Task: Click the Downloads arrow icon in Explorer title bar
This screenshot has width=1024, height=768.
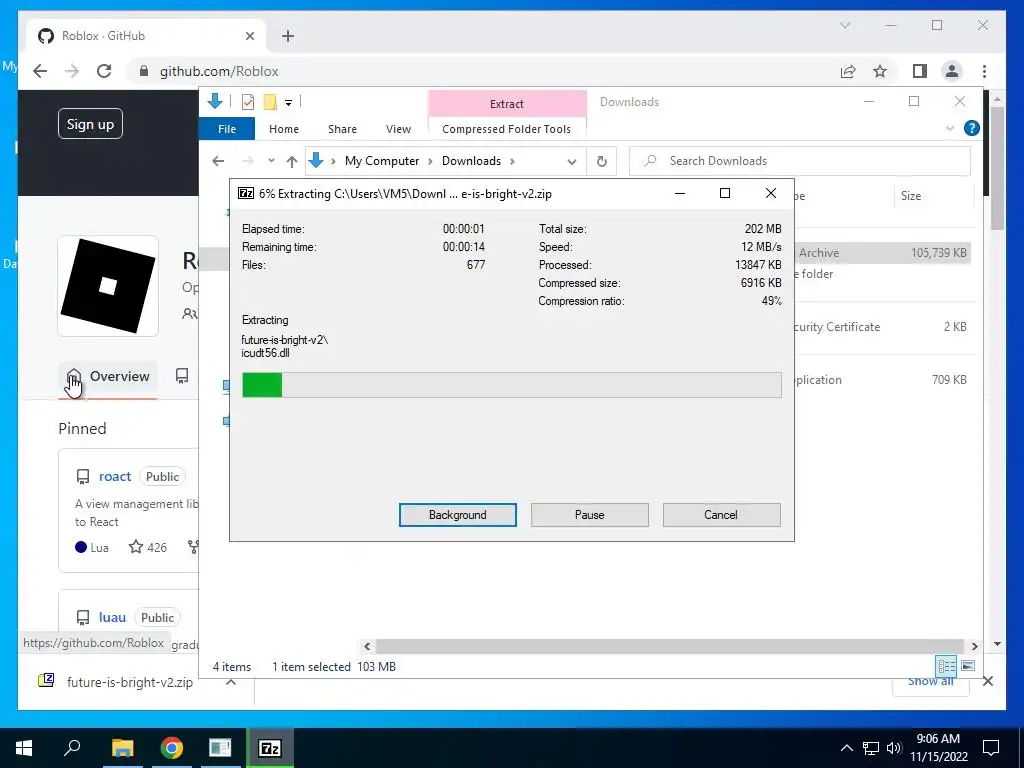Action: click(214, 101)
